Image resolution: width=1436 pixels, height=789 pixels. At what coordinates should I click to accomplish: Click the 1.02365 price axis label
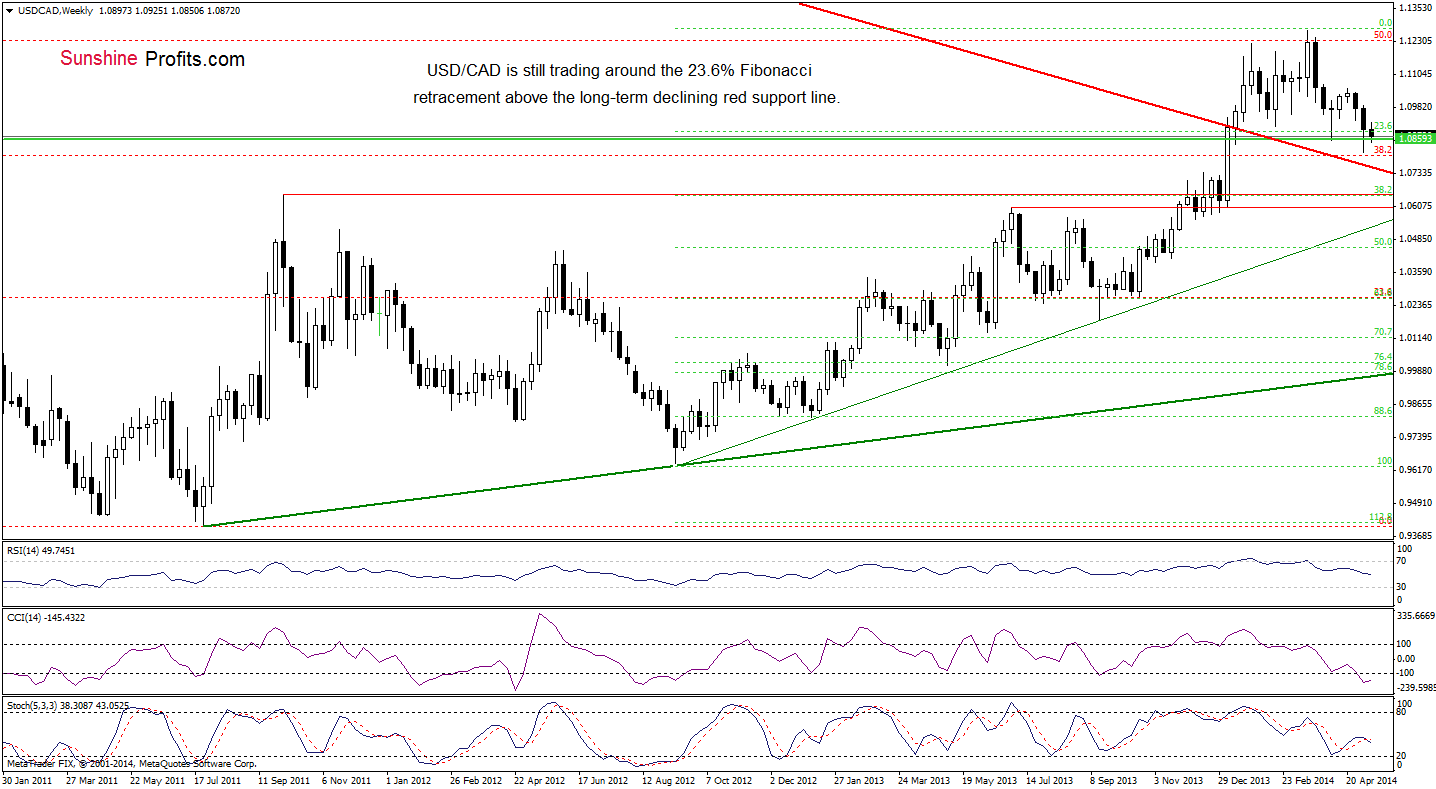[x=1415, y=305]
